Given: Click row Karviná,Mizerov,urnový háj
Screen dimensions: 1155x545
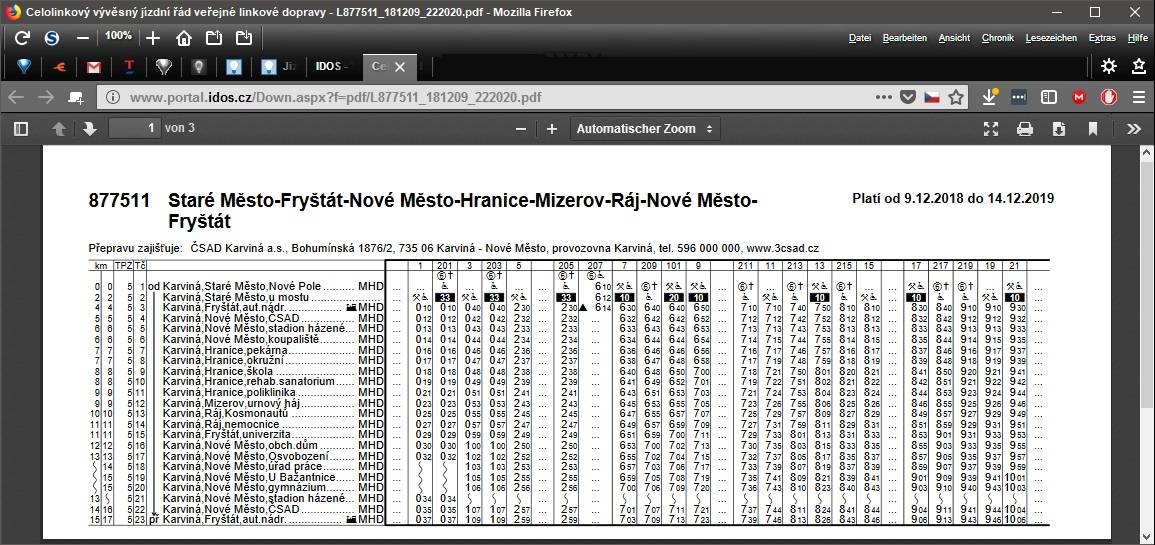Looking at the screenshot, I should 567,404.
